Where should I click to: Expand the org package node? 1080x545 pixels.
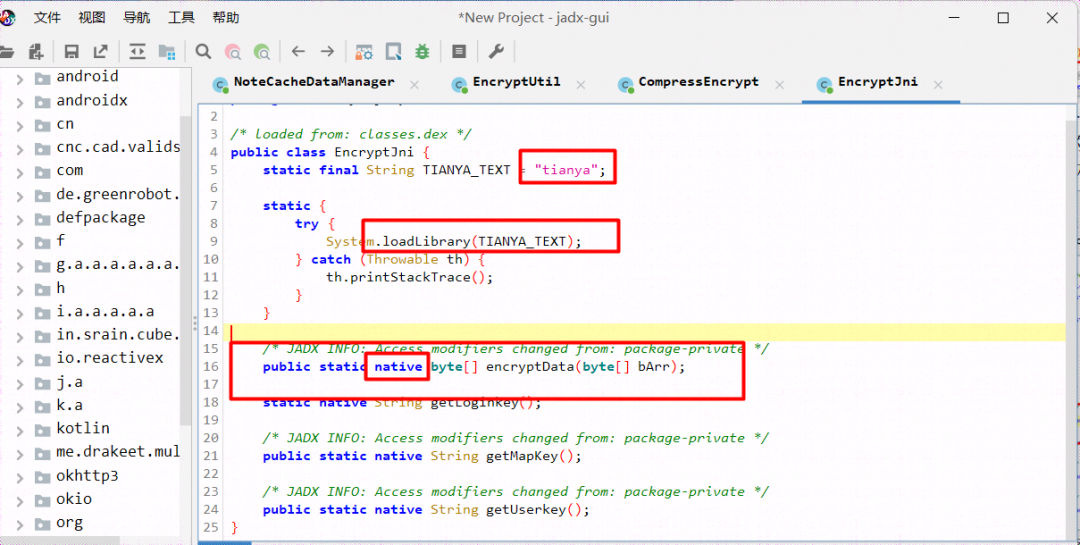(19, 523)
